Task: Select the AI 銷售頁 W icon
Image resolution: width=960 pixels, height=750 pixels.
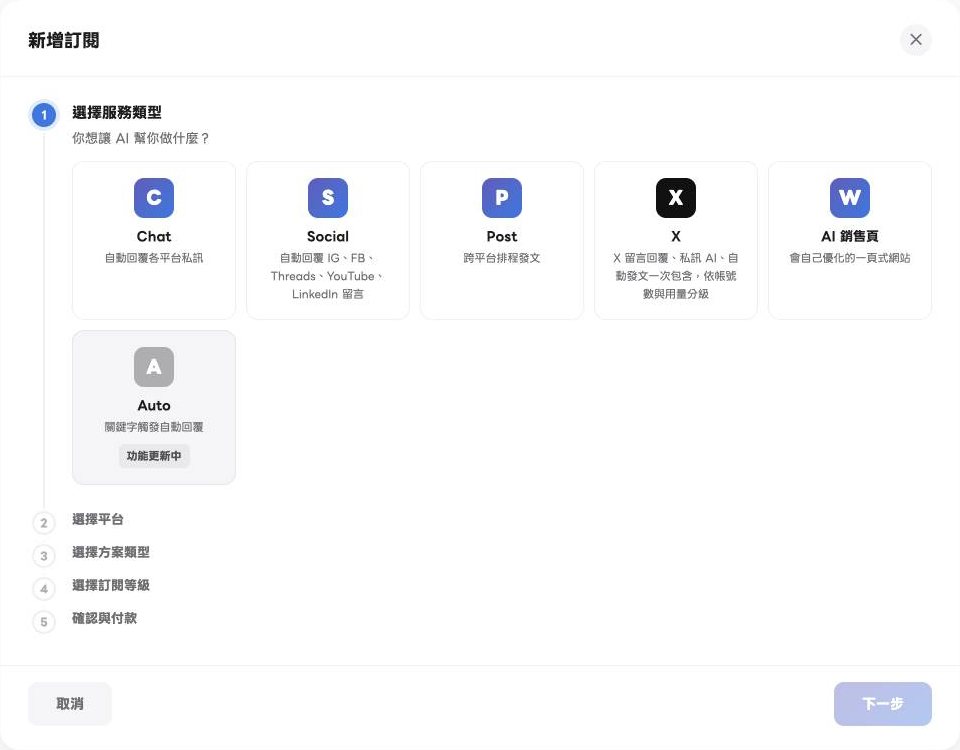Action: click(x=849, y=198)
